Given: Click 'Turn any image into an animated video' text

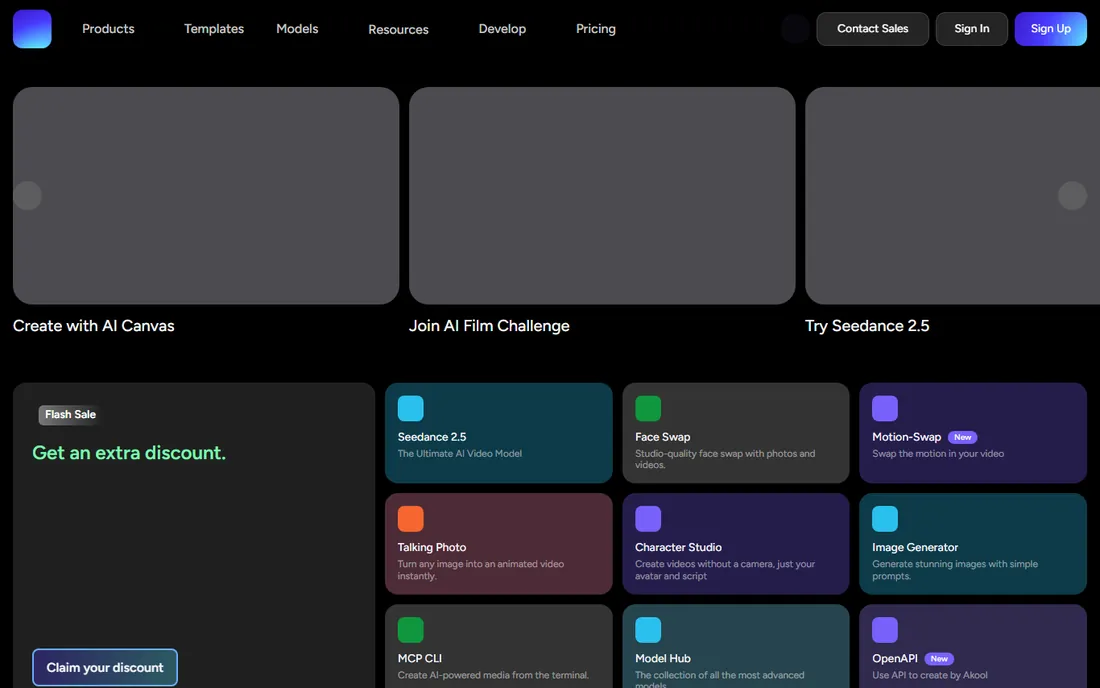Looking at the screenshot, I should (x=481, y=570).
